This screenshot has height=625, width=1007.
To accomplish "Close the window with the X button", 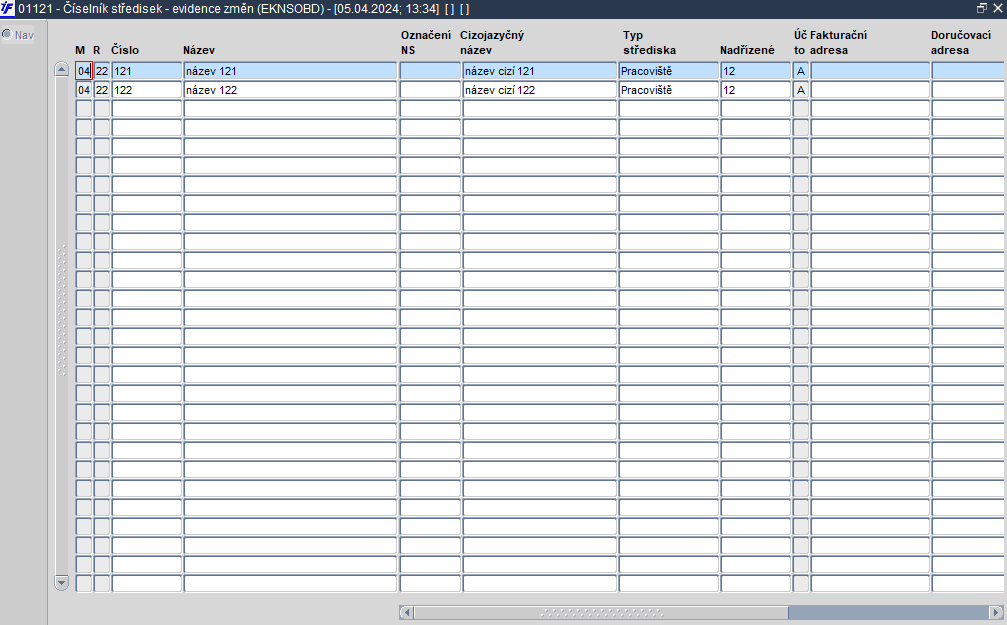I will pyautogui.click(x=997, y=8).
